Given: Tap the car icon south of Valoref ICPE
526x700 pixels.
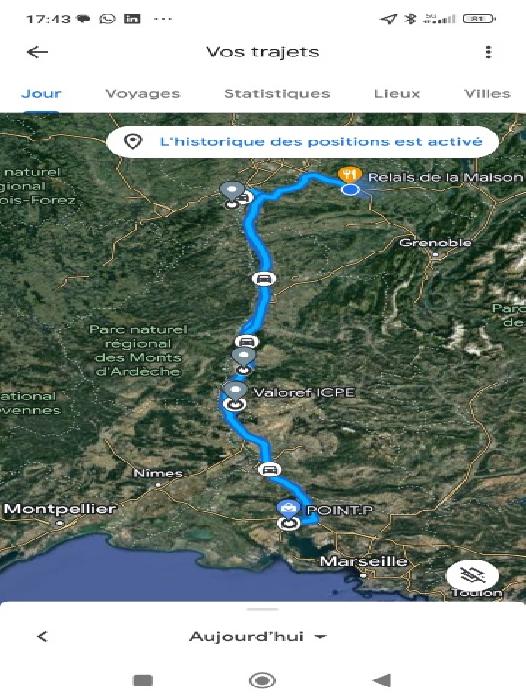Looking at the screenshot, I should point(269,470).
